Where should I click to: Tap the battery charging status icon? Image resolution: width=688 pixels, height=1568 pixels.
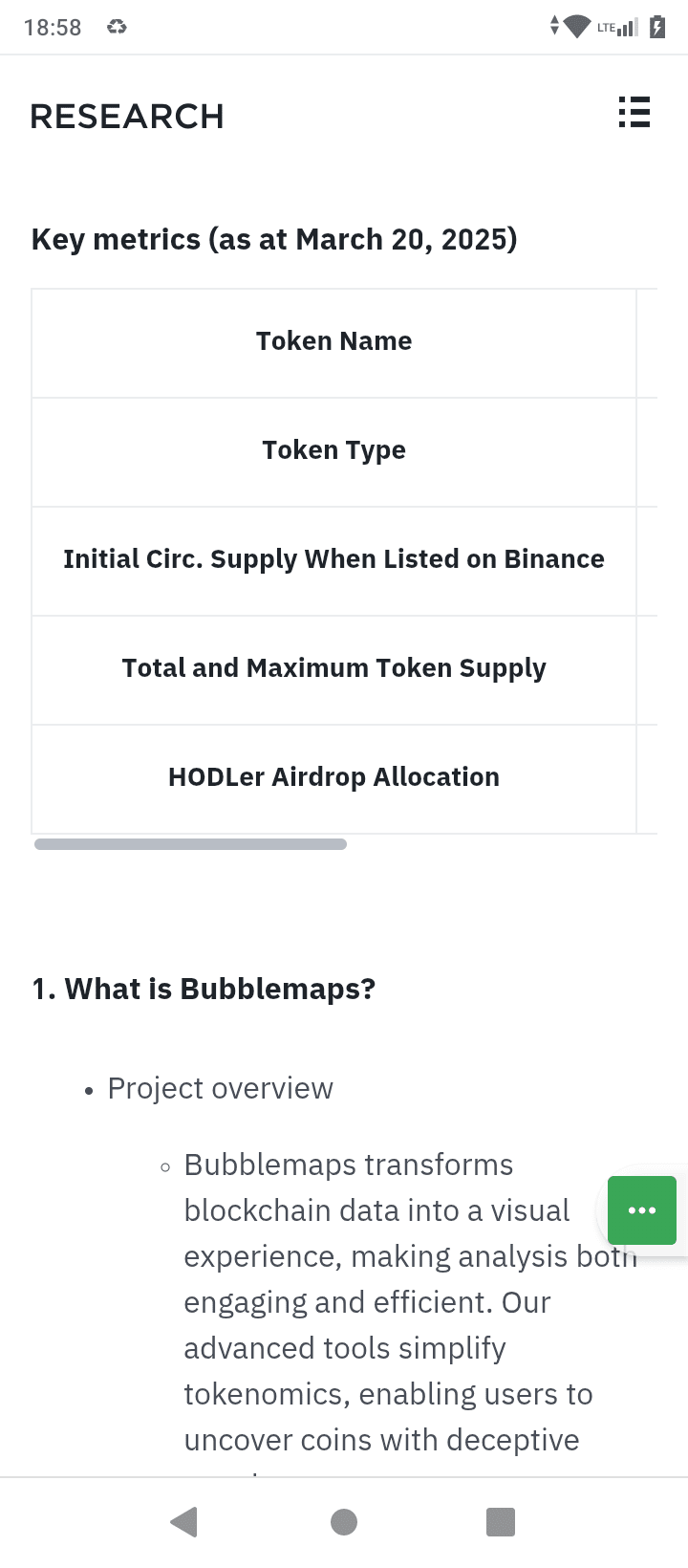[657, 27]
